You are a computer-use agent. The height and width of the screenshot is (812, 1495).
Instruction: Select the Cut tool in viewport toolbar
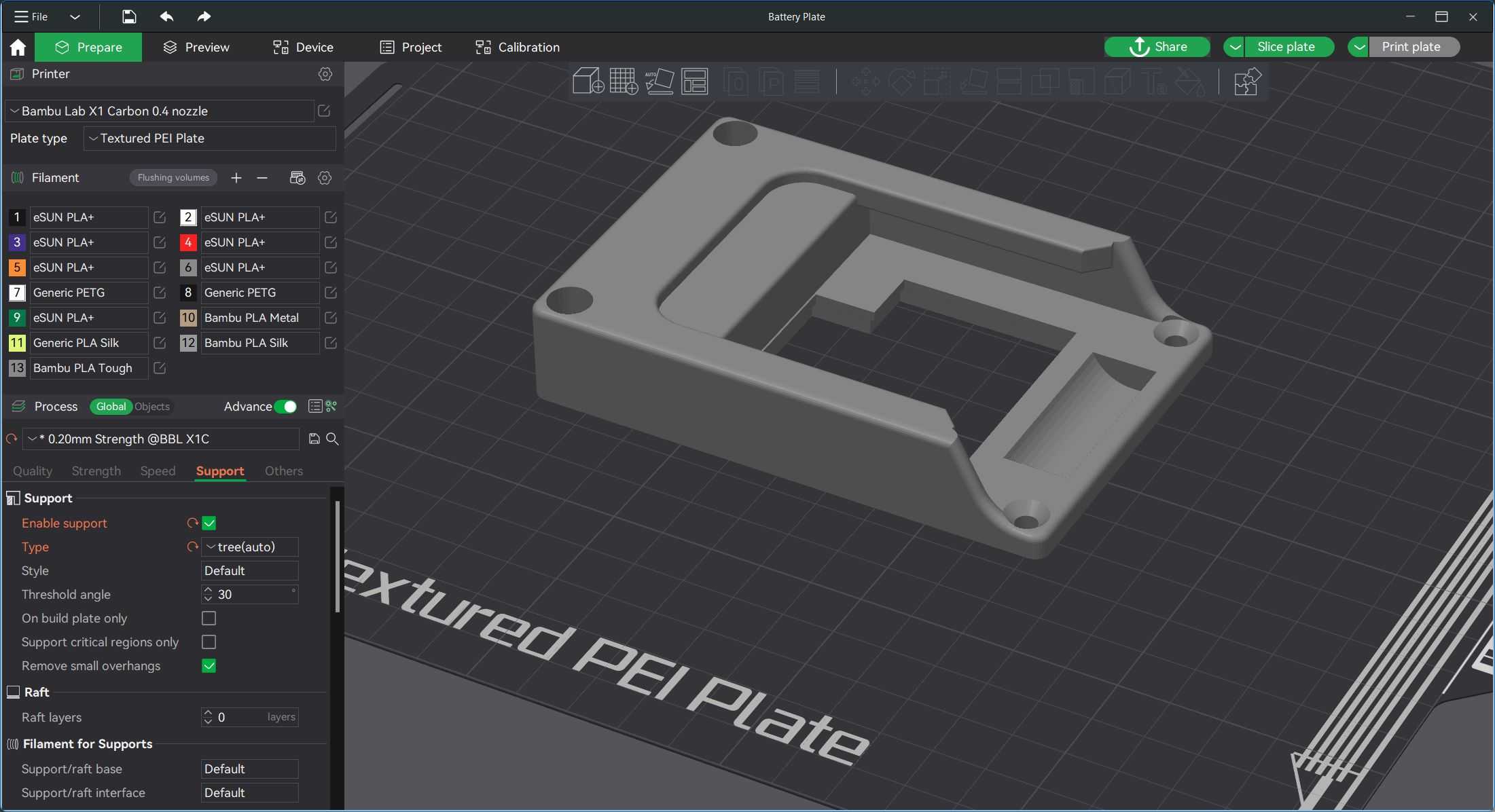click(x=1009, y=82)
